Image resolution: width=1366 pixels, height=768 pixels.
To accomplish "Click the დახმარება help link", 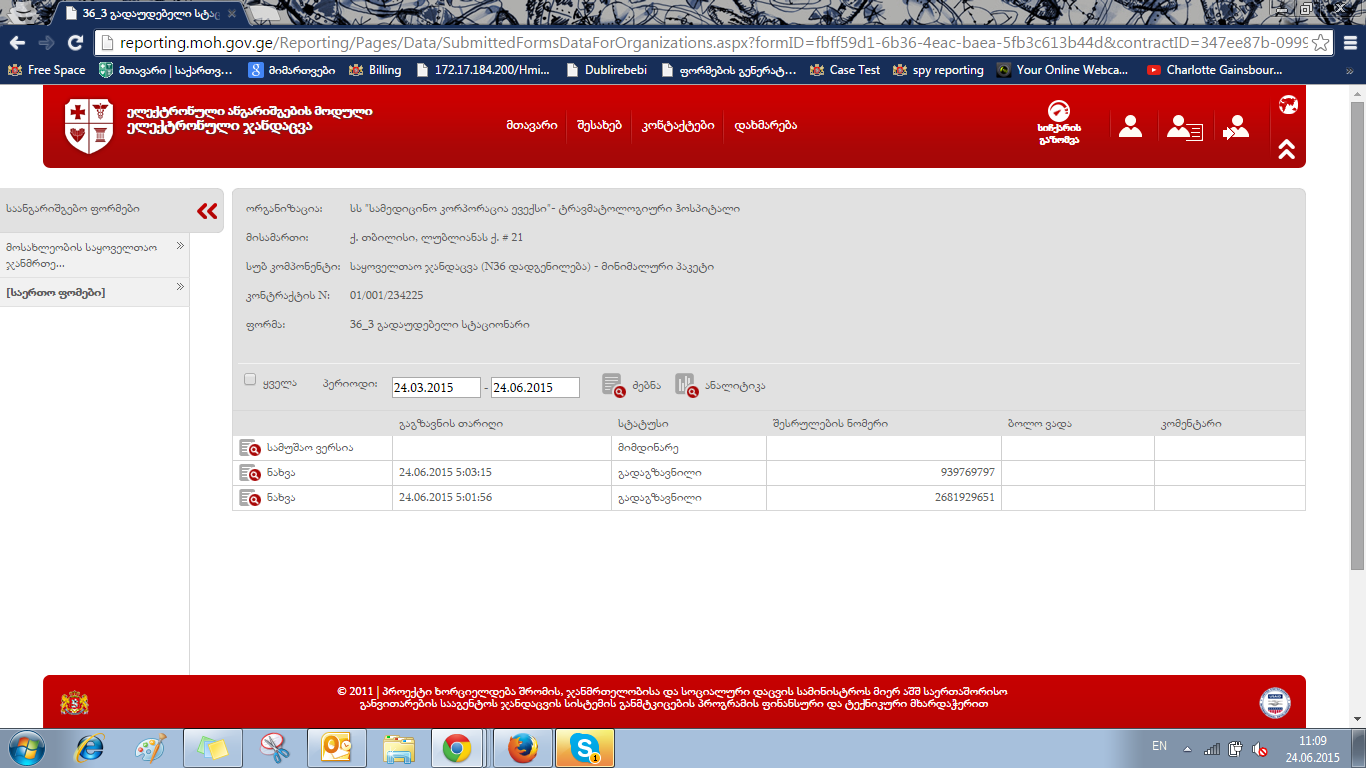I will click(x=765, y=126).
